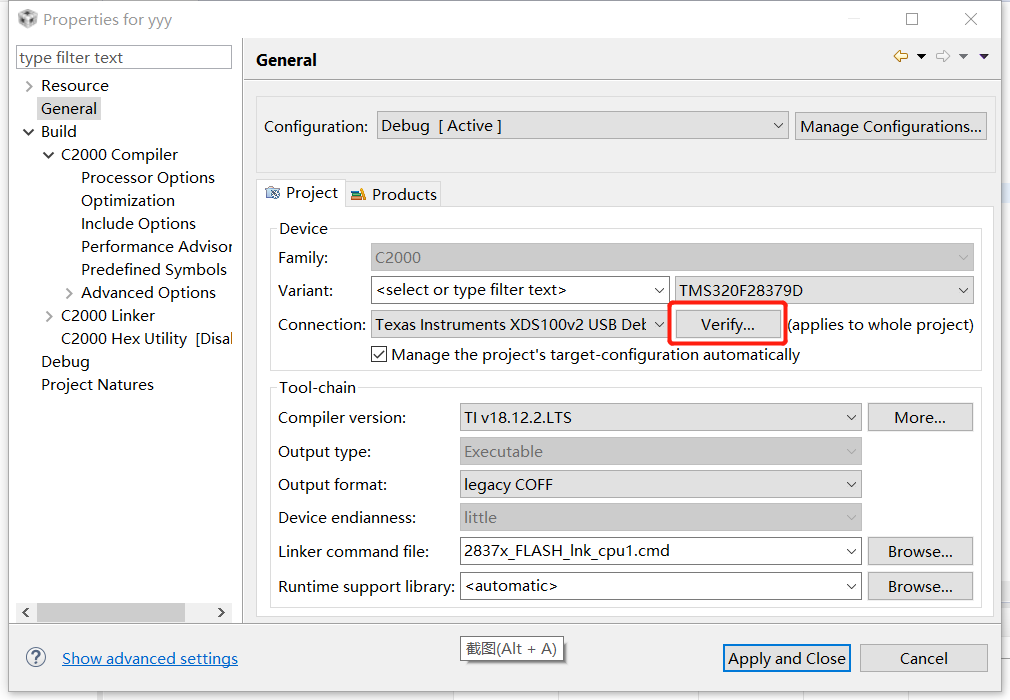Expand the C2000 Linker node
This screenshot has width=1010, height=700.
[x=49, y=316]
